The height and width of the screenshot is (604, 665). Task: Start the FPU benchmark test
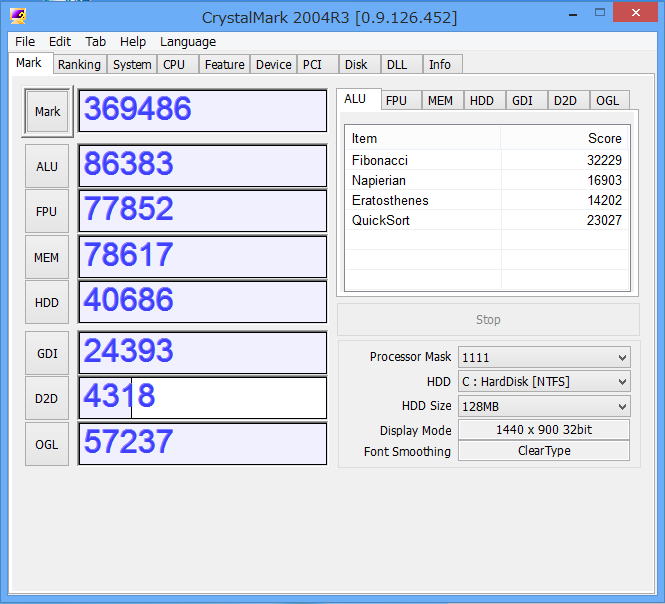point(47,211)
